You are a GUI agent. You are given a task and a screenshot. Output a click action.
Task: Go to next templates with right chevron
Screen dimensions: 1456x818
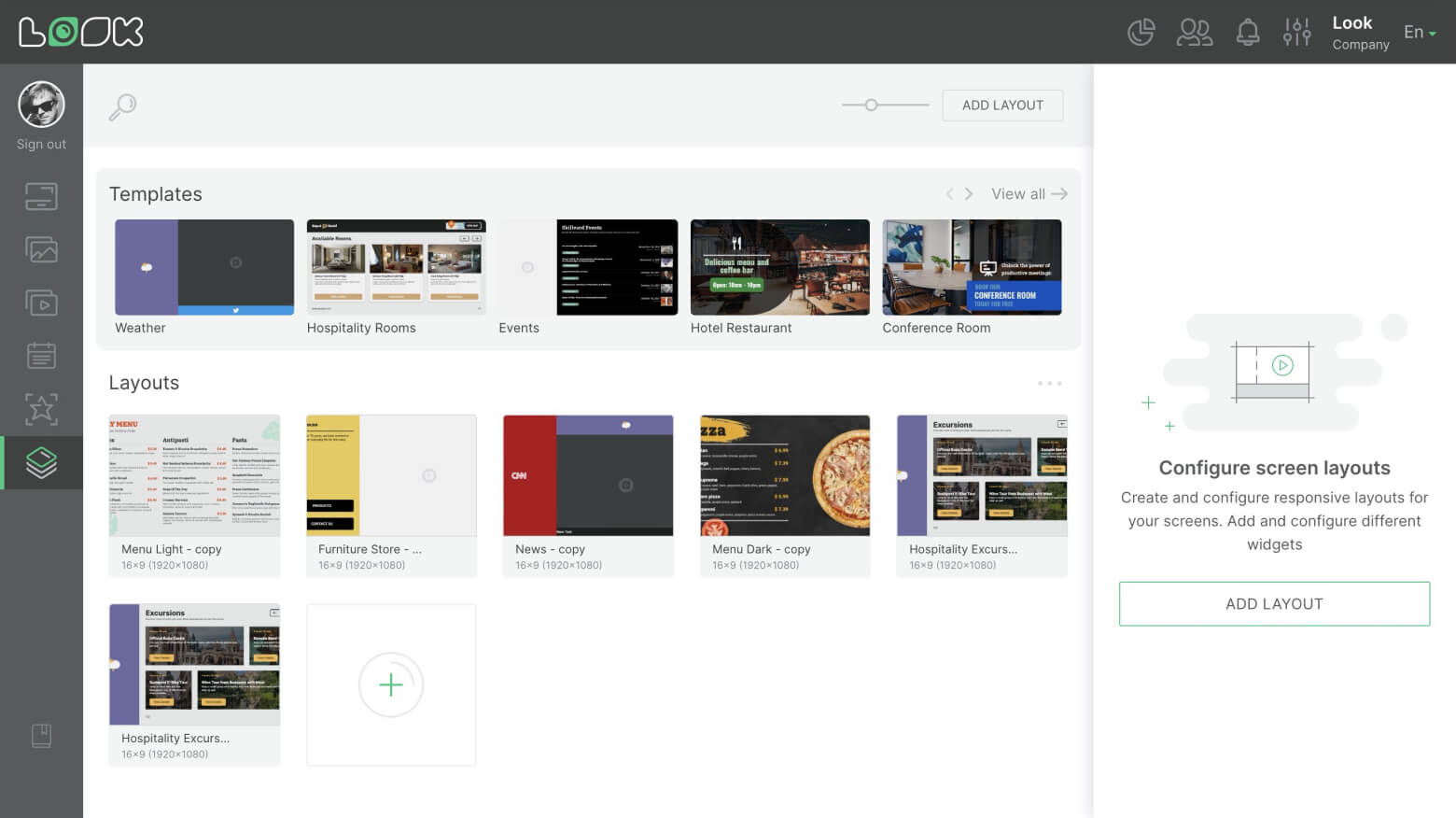click(969, 194)
